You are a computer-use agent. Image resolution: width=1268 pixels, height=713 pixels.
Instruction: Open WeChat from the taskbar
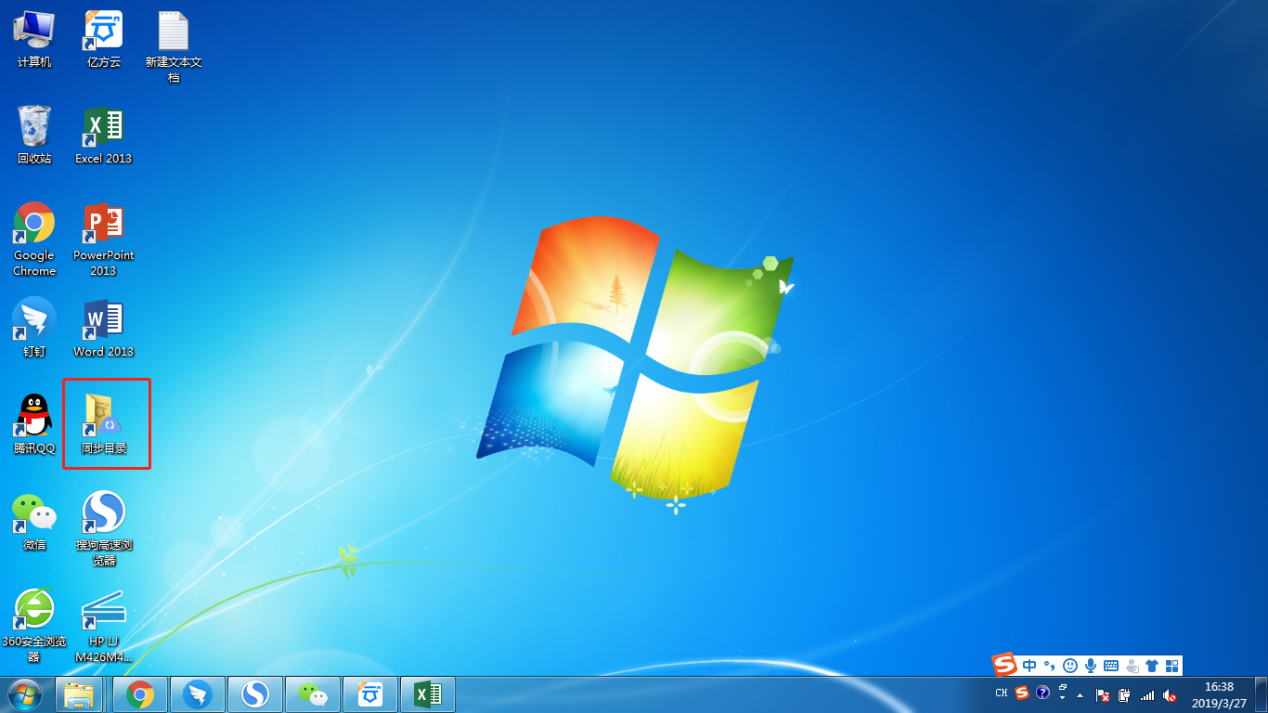pos(313,694)
